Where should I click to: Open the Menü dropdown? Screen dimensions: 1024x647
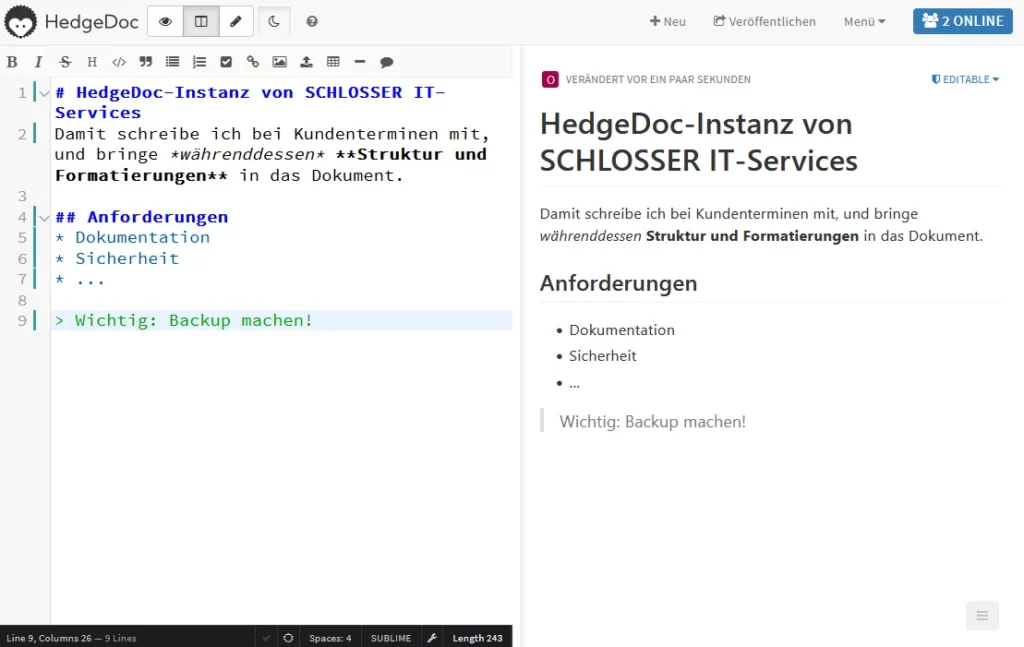864,22
